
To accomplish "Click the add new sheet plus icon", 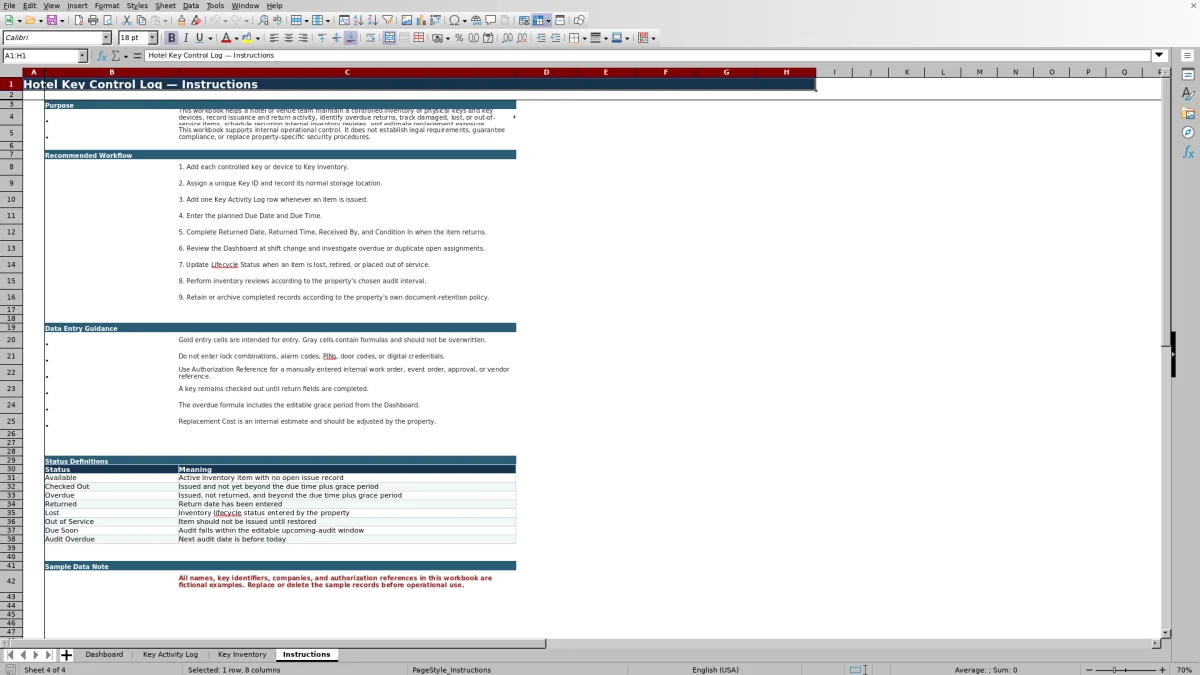I will click(x=67, y=655).
